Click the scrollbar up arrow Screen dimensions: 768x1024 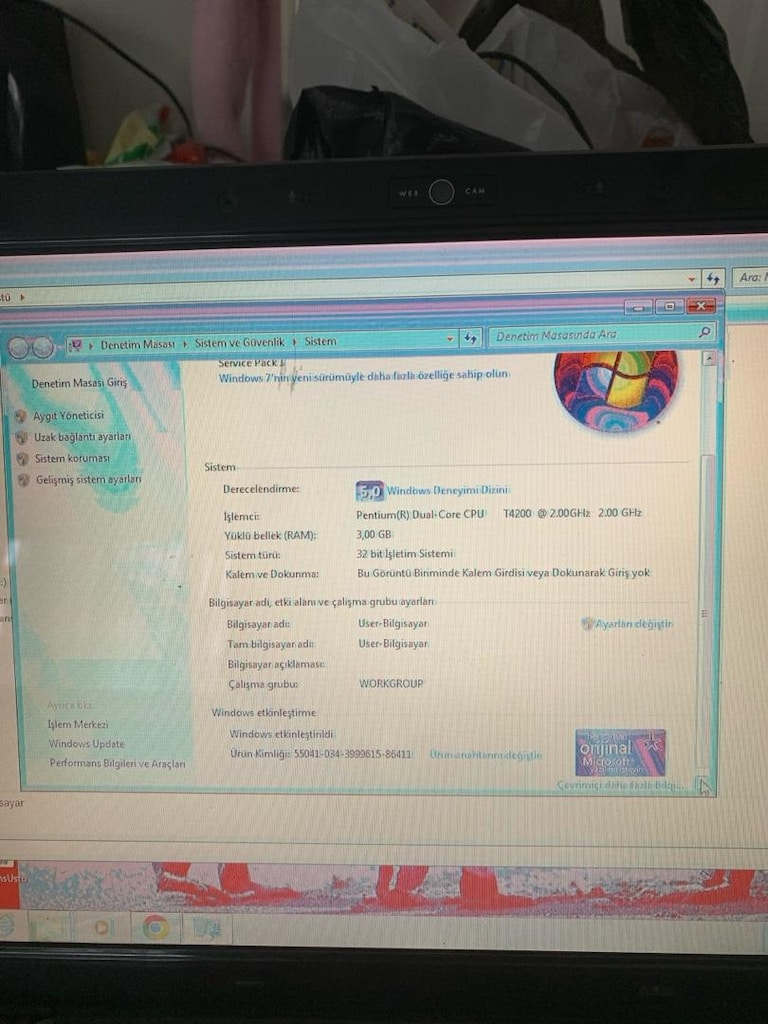tap(709, 359)
